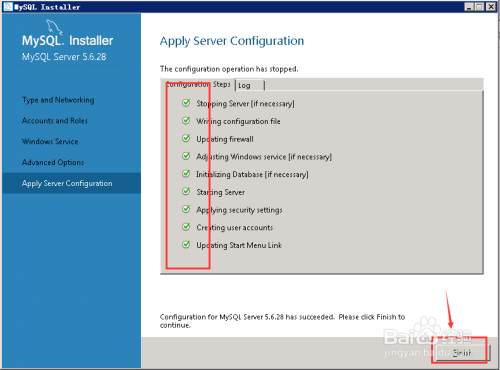Click the Finish button
Viewport: 500px width, 370px height.
[462, 352]
